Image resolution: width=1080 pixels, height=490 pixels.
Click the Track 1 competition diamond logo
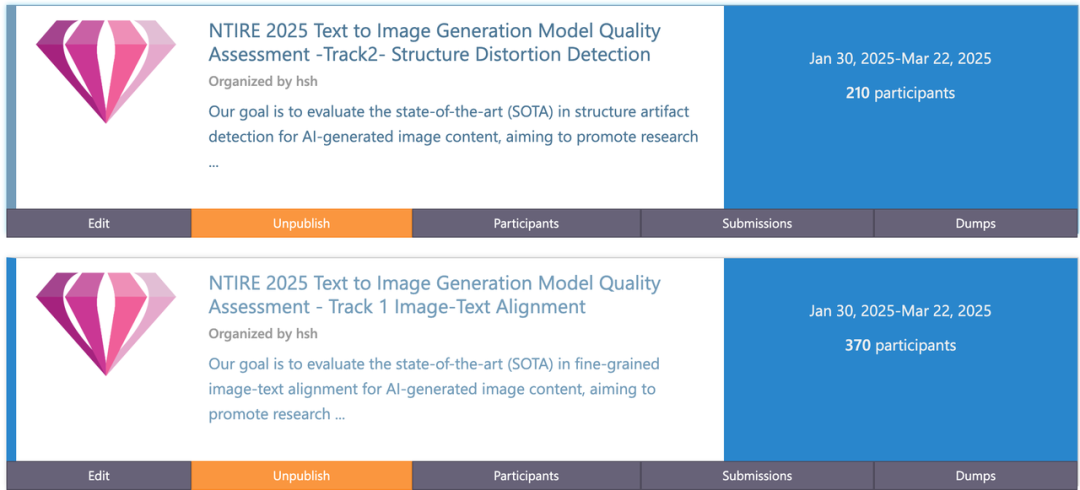[106, 322]
